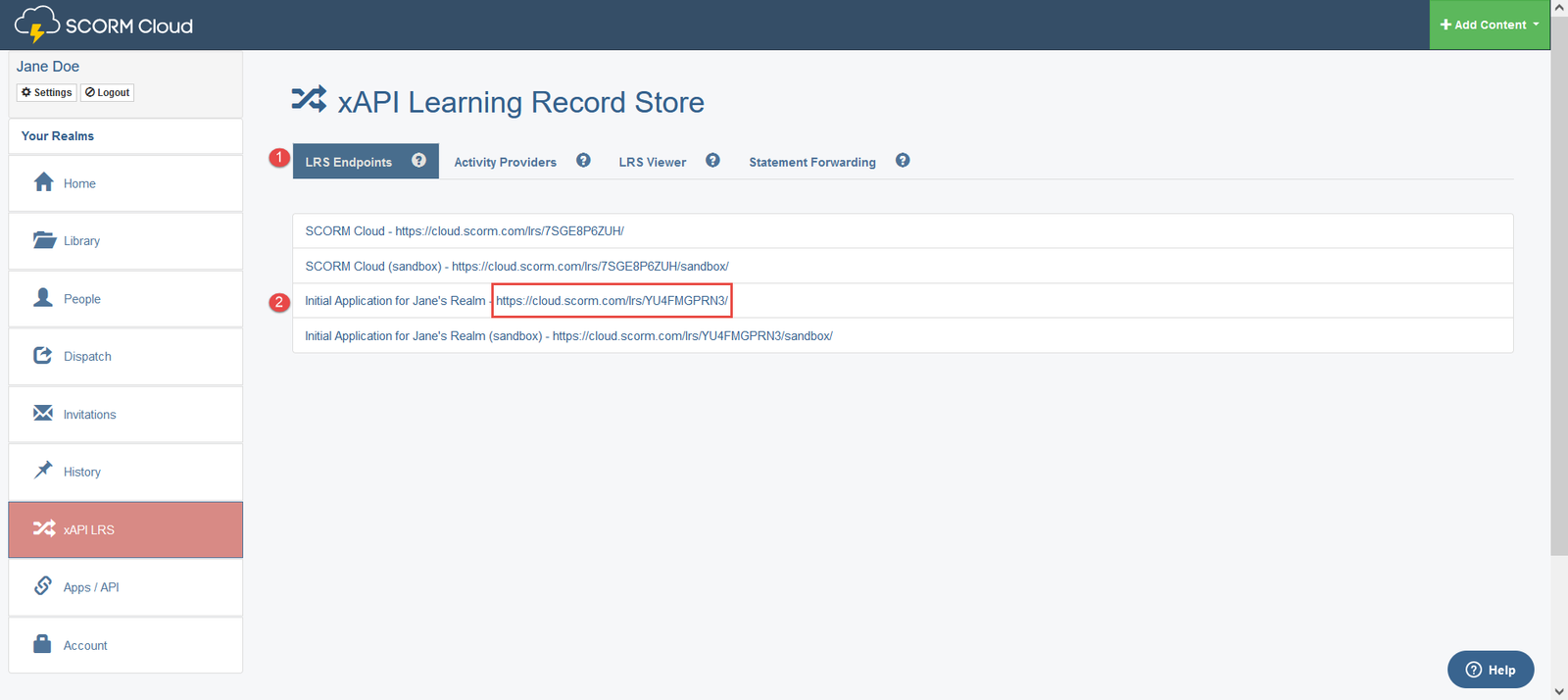Open the Help chat button
The width and height of the screenshot is (1568, 700).
1490,670
